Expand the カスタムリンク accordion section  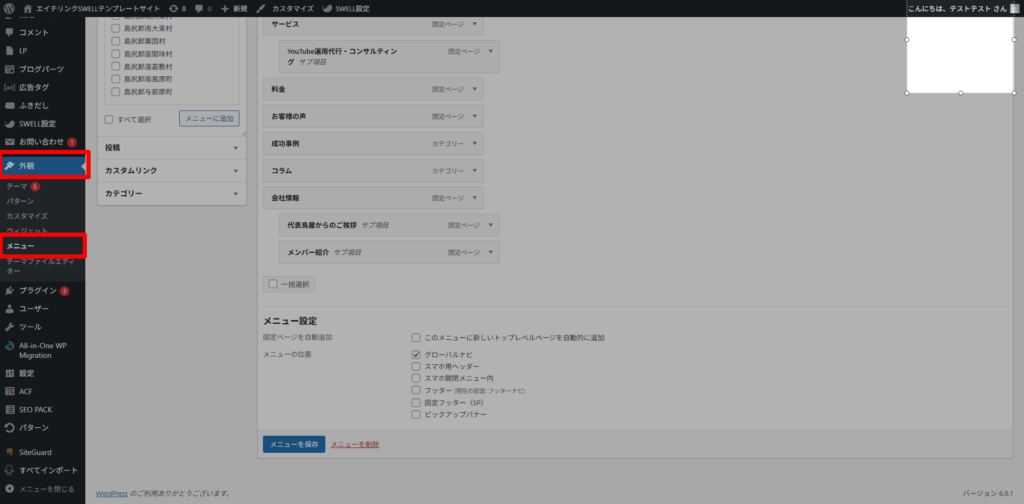(x=235, y=170)
